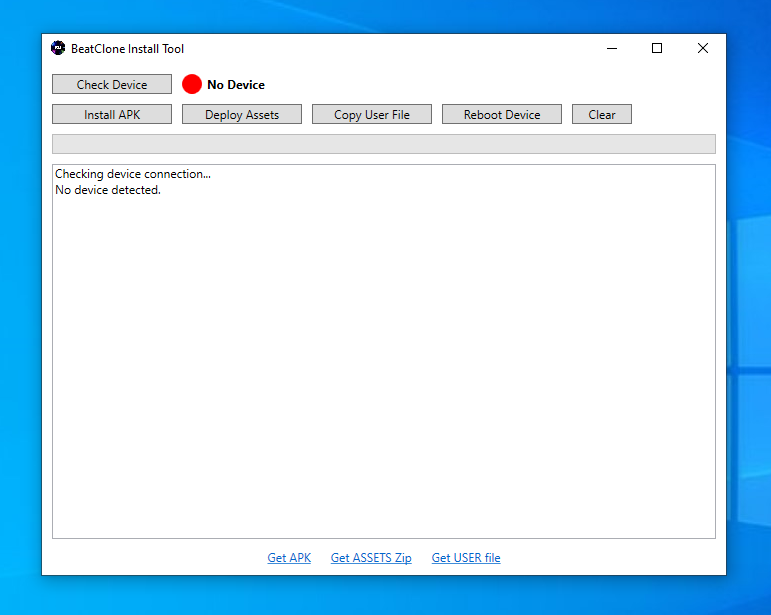
Task: Run Deploy Assets
Action: [241, 114]
